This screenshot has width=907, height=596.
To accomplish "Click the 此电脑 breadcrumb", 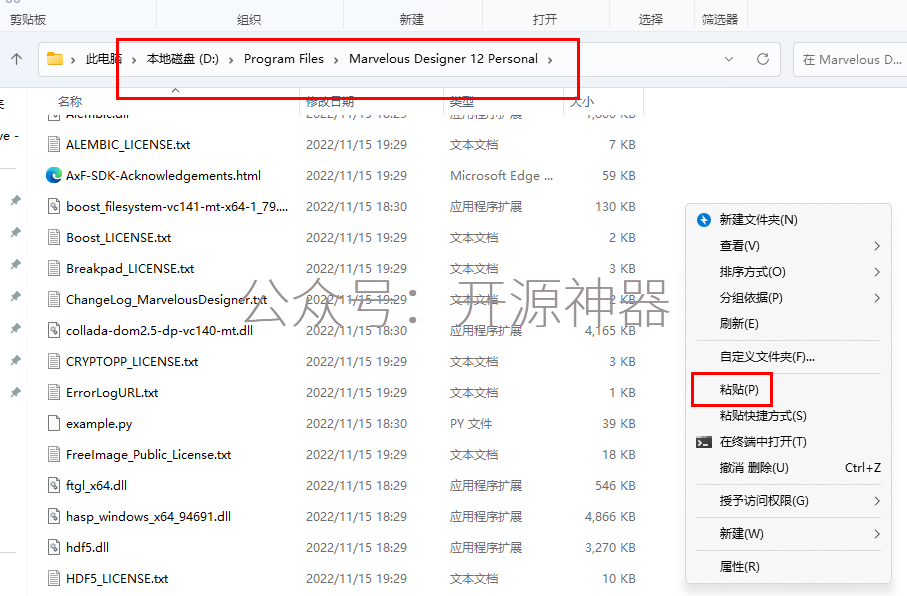I will 104,59.
